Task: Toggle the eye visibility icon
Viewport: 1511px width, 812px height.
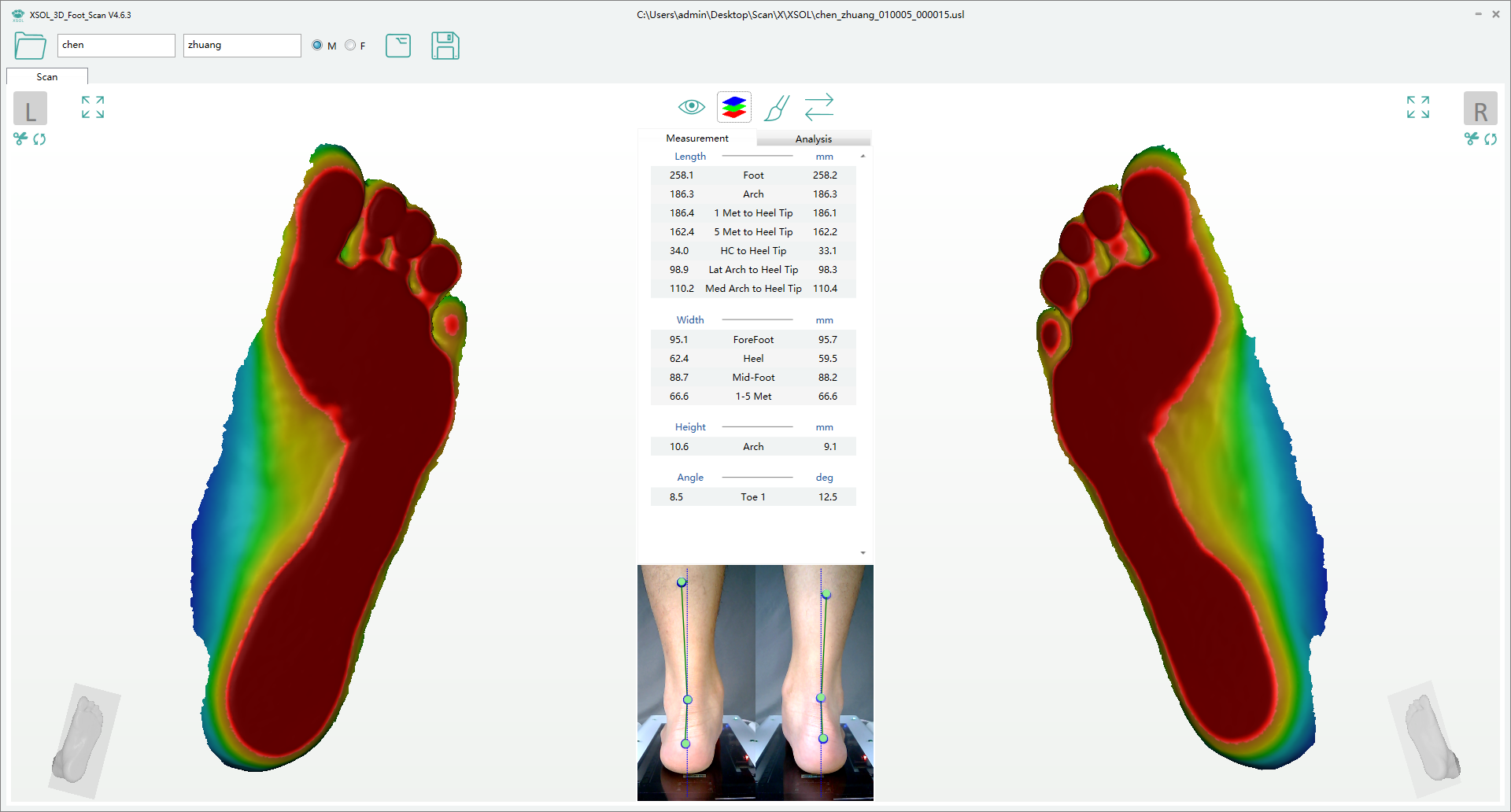Action: (x=691, y=107)
